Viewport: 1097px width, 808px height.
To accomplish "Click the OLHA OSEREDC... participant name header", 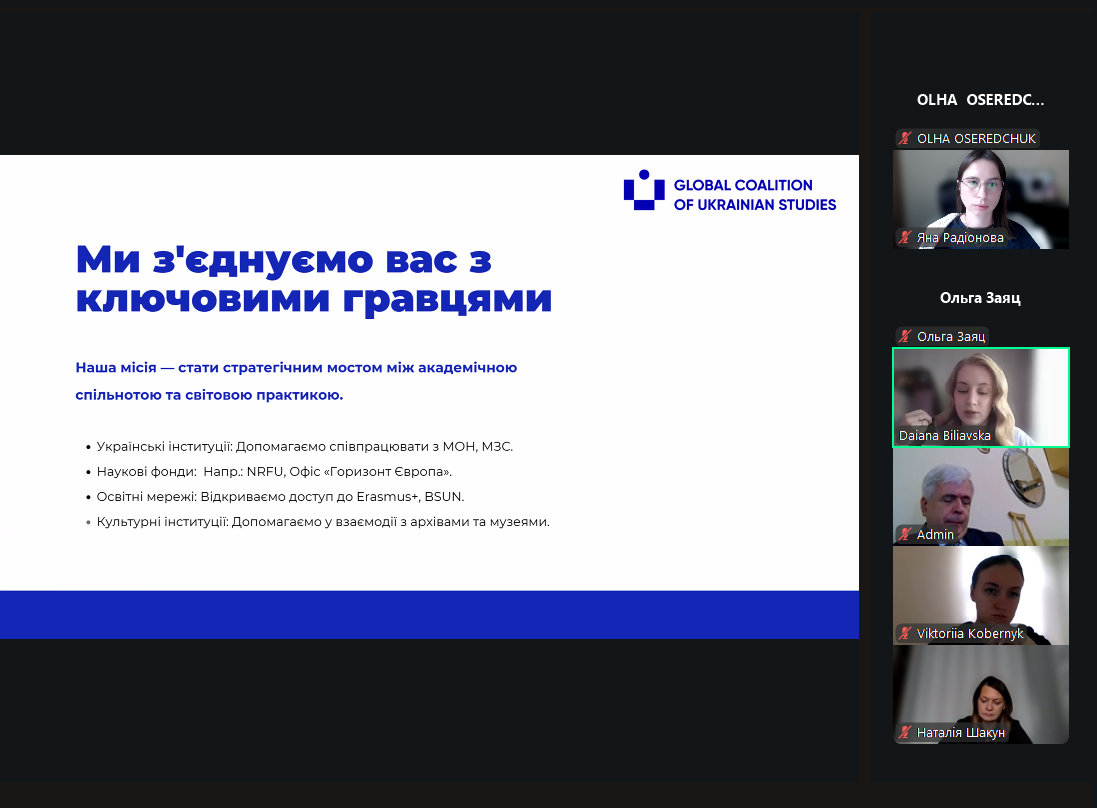I will pos(980,100).
